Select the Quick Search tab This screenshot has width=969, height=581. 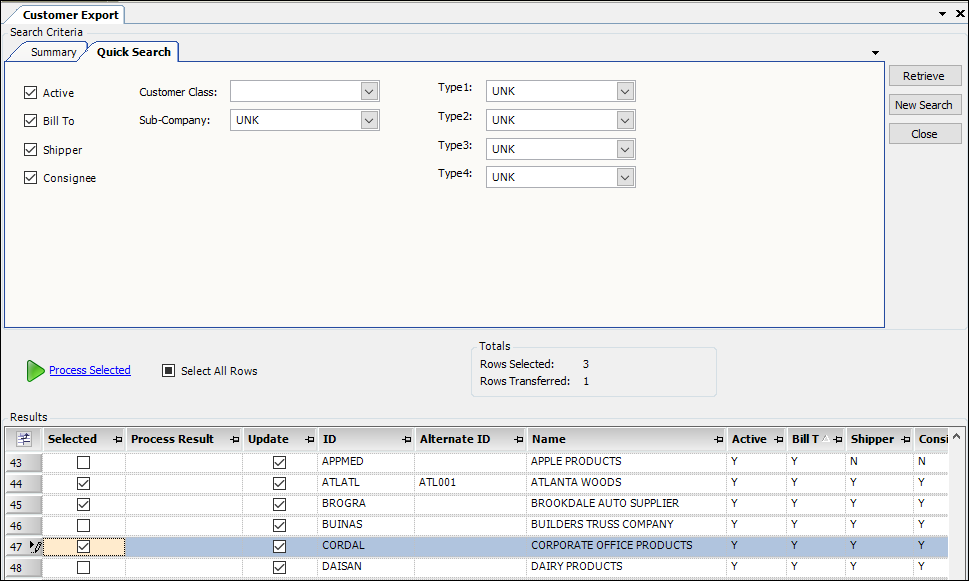[133, 52]
